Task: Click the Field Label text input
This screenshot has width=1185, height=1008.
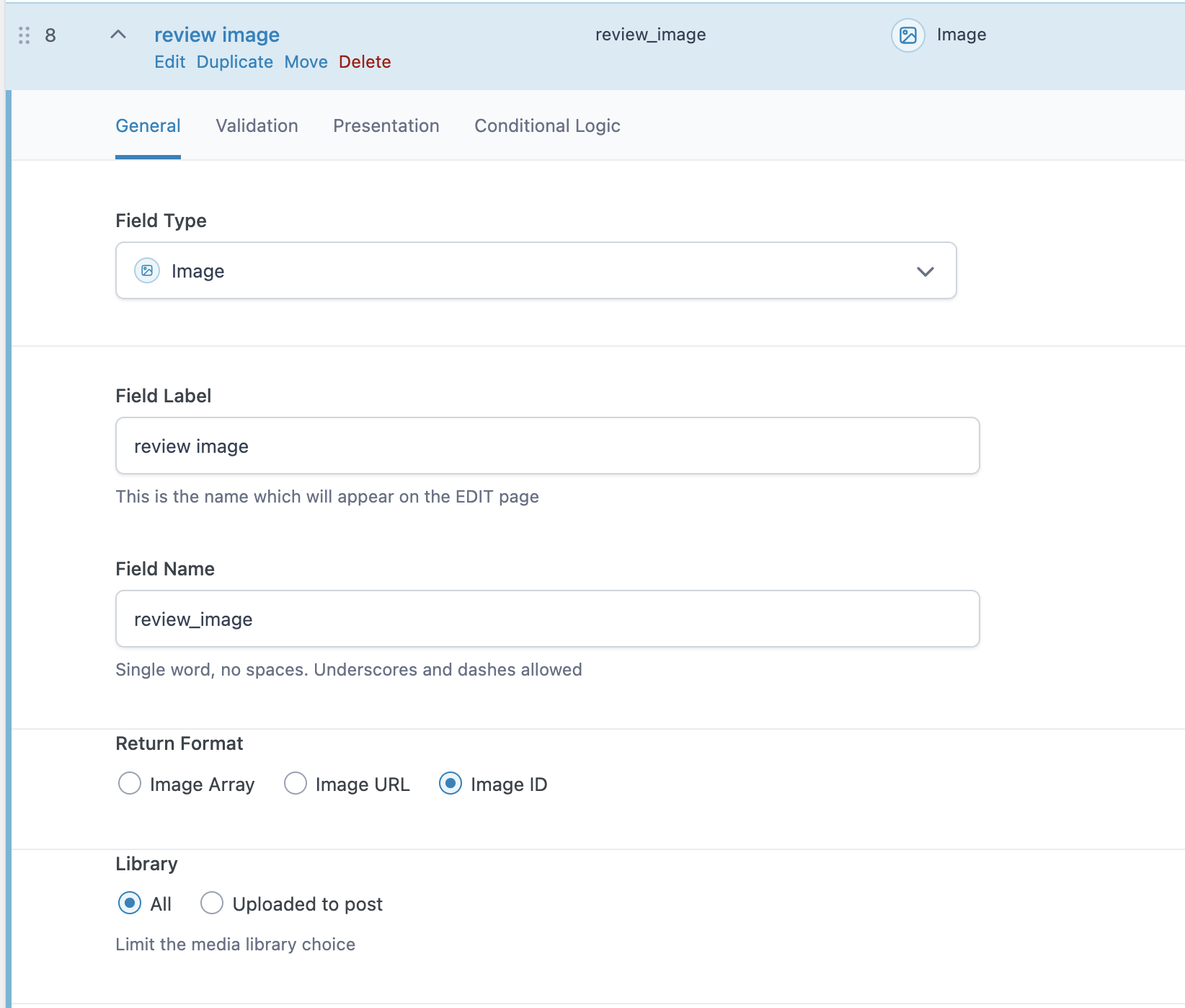Action: tap(547, 446)
